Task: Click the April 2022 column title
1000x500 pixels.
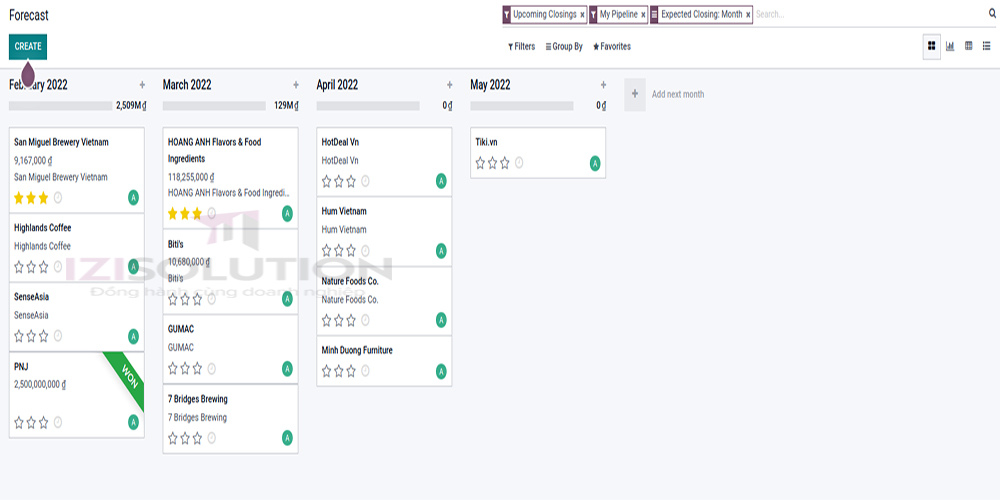Action: [x=337, y=85]
